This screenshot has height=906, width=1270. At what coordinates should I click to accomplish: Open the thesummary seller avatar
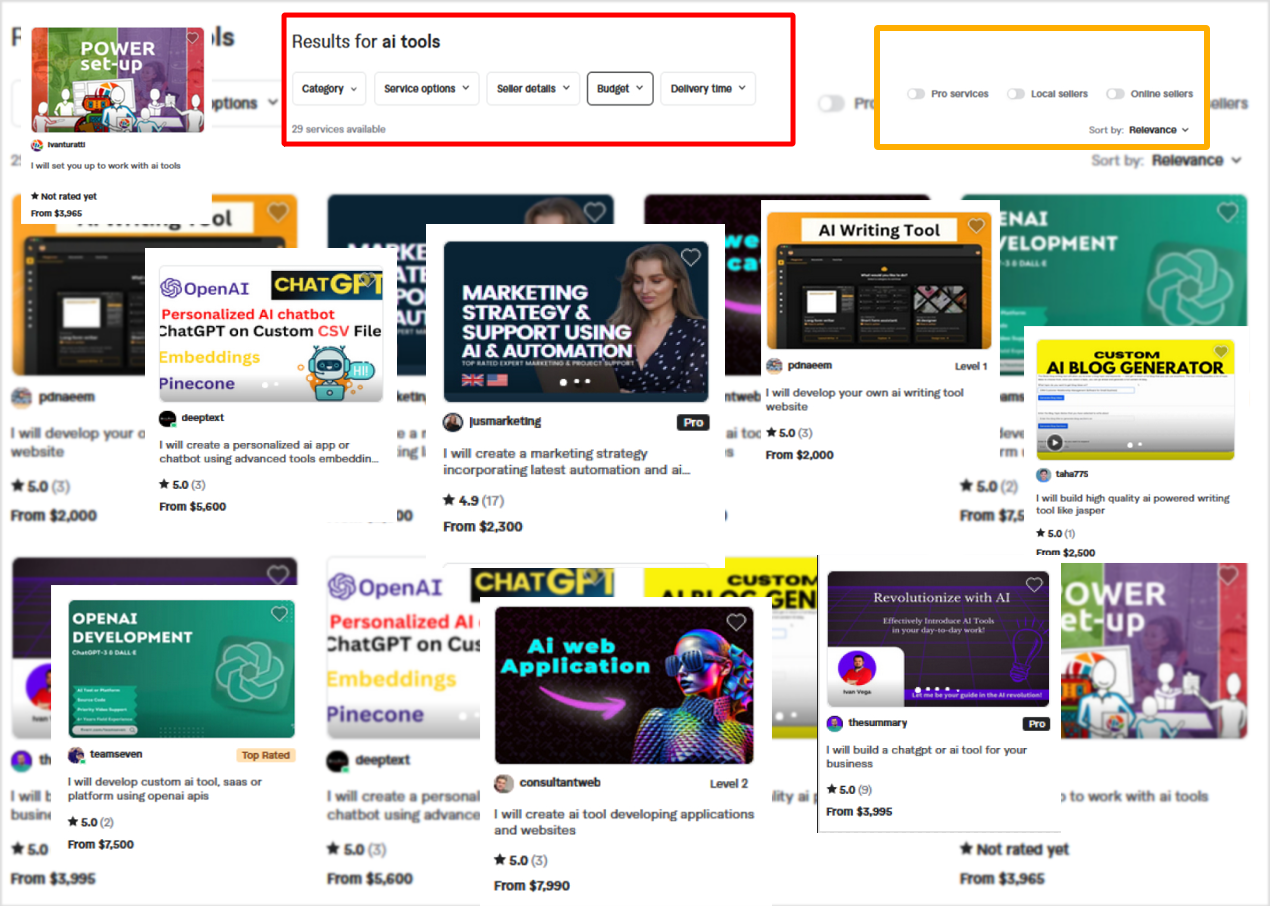(835, 723)
